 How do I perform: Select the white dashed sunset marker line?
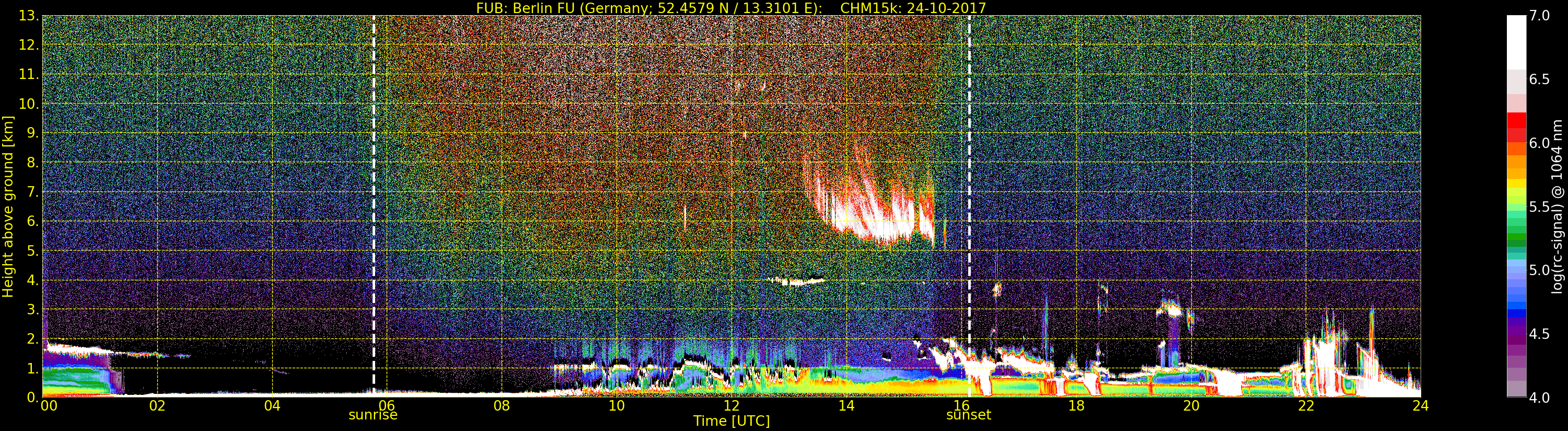[x=969, y=206]
